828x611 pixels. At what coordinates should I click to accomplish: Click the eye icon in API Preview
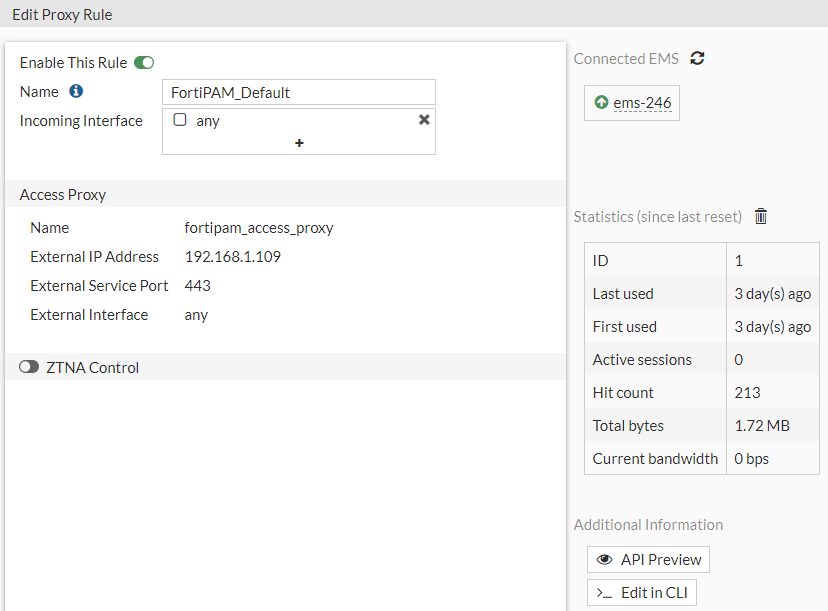[604, 559]
